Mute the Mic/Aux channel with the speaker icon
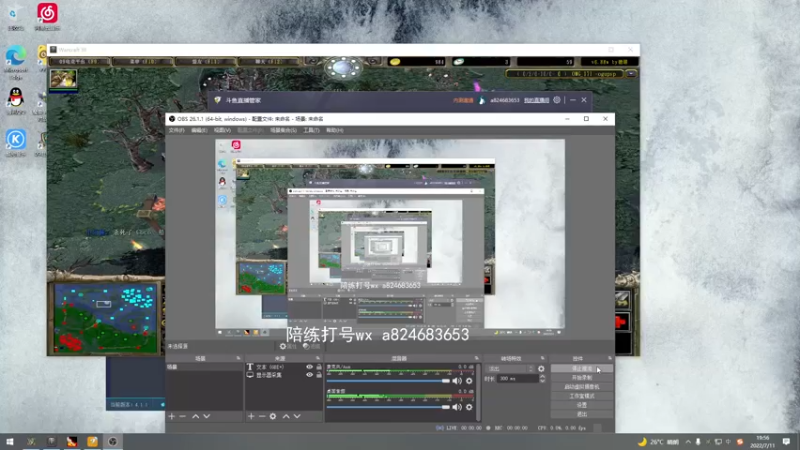The image size is (800, 450). [x=457, y=381]
